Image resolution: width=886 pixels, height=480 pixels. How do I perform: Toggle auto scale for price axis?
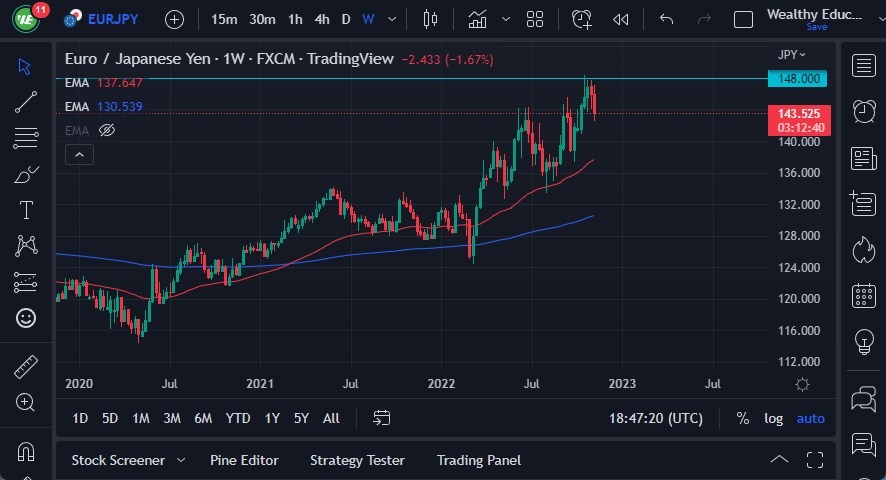[811, 418]
